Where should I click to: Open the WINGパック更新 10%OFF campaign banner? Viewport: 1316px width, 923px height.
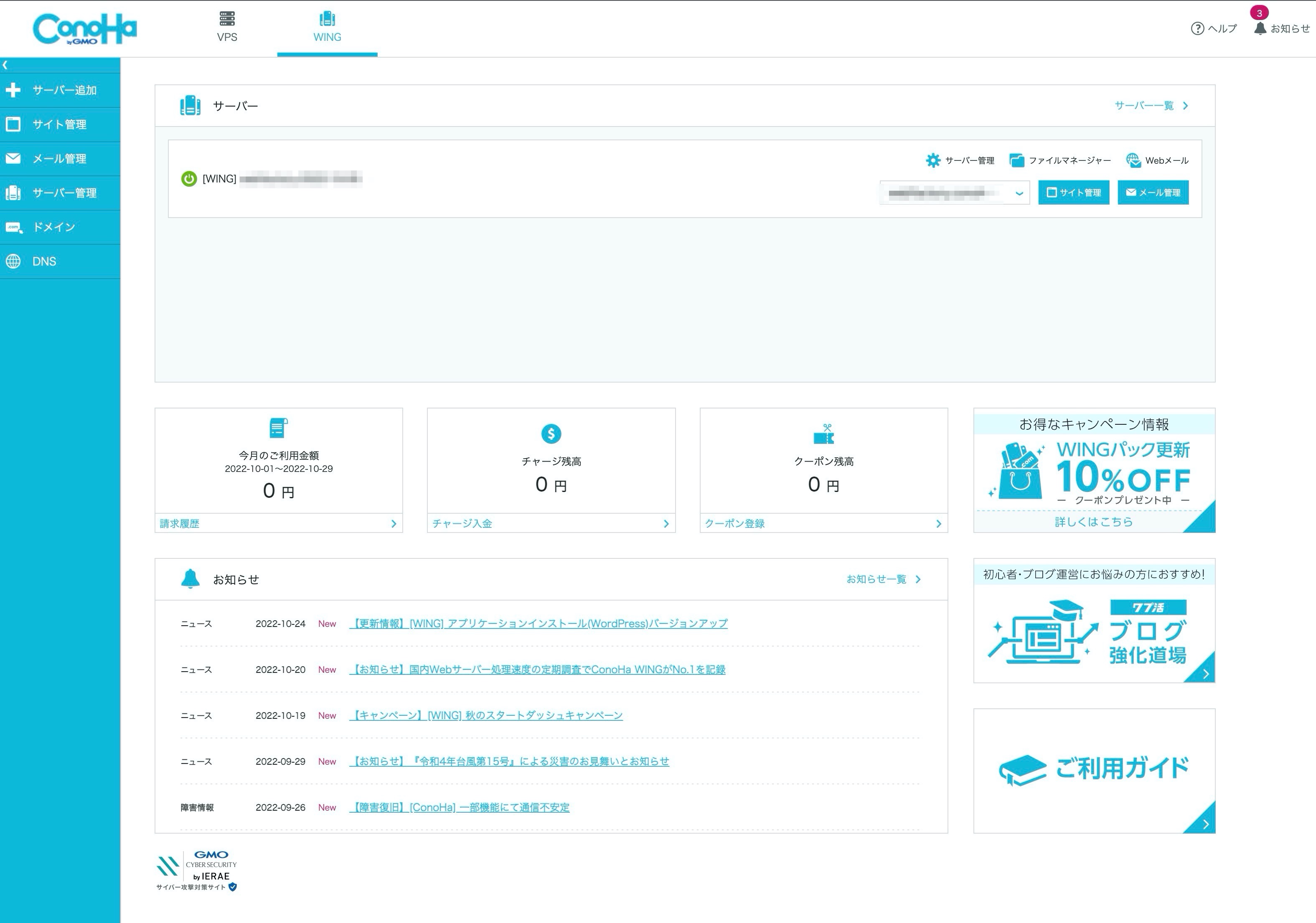coord(1094,470)
